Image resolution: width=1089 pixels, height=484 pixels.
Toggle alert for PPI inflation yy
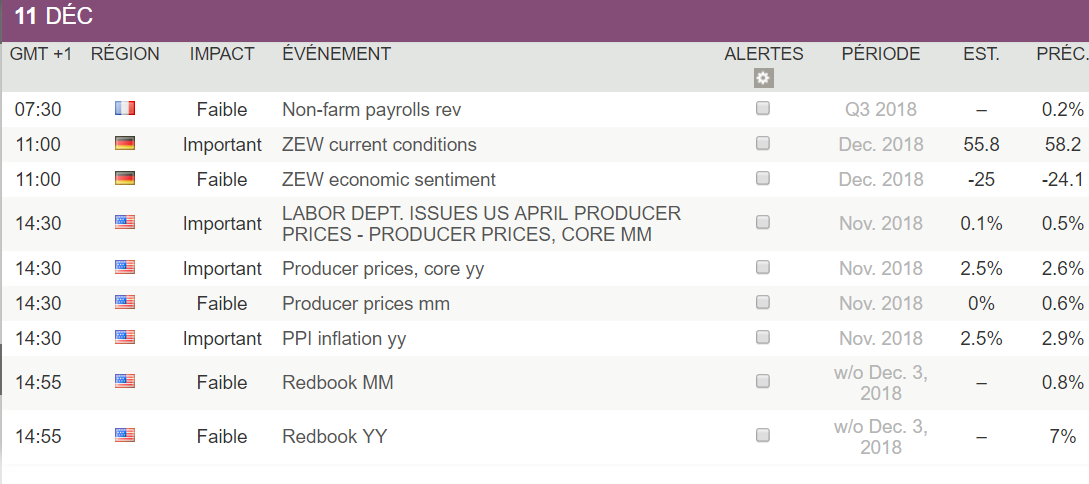[x=763, y=337]
